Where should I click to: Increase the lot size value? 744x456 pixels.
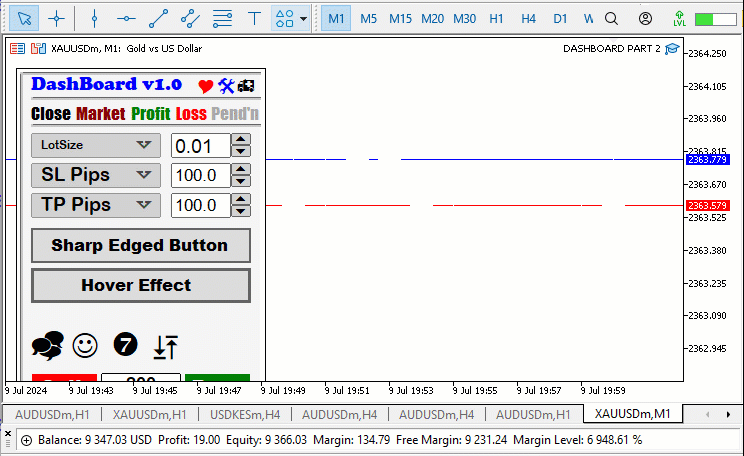tap(241, 140)
